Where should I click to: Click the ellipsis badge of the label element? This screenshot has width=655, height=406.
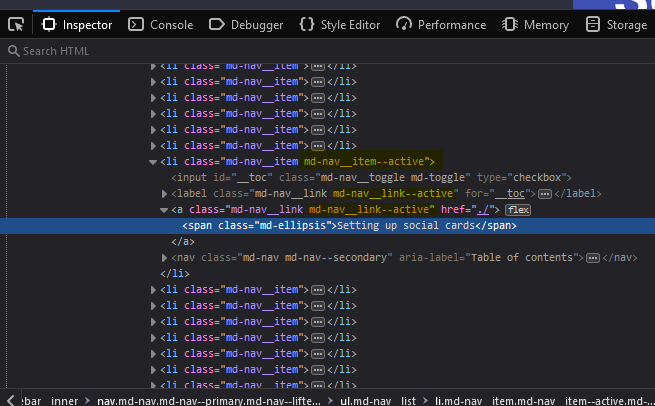pos(545,194)
